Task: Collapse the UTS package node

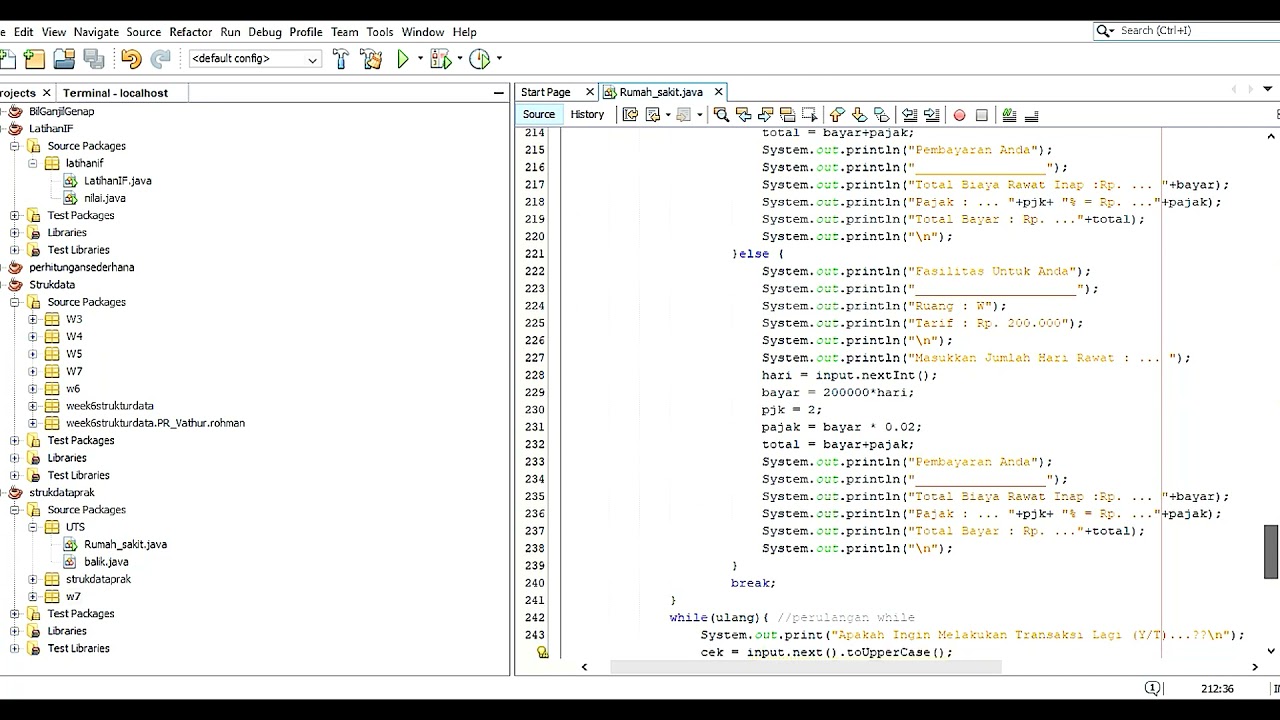Action: [x=33, y=527]
